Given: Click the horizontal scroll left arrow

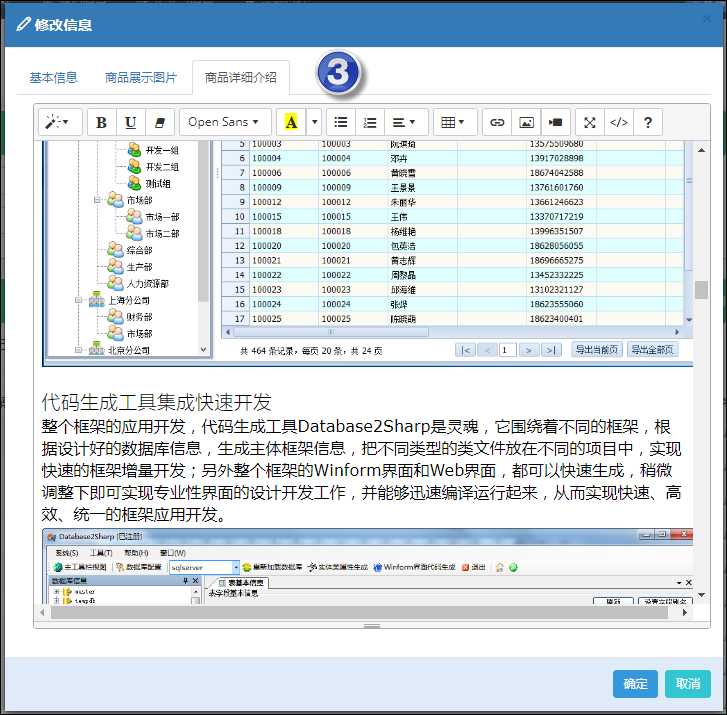Looking at the screenshot, I should (43, 612).
